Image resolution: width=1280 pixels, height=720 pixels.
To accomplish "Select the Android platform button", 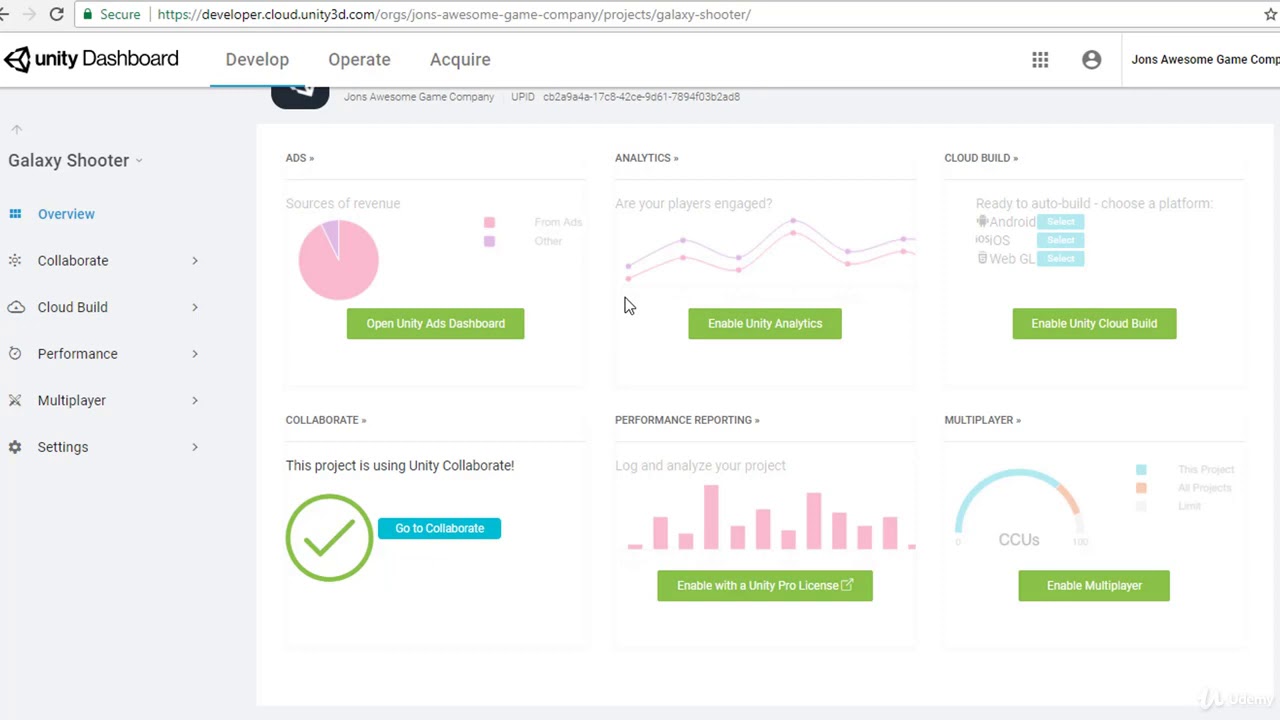I will click(x=1061, y=222).
